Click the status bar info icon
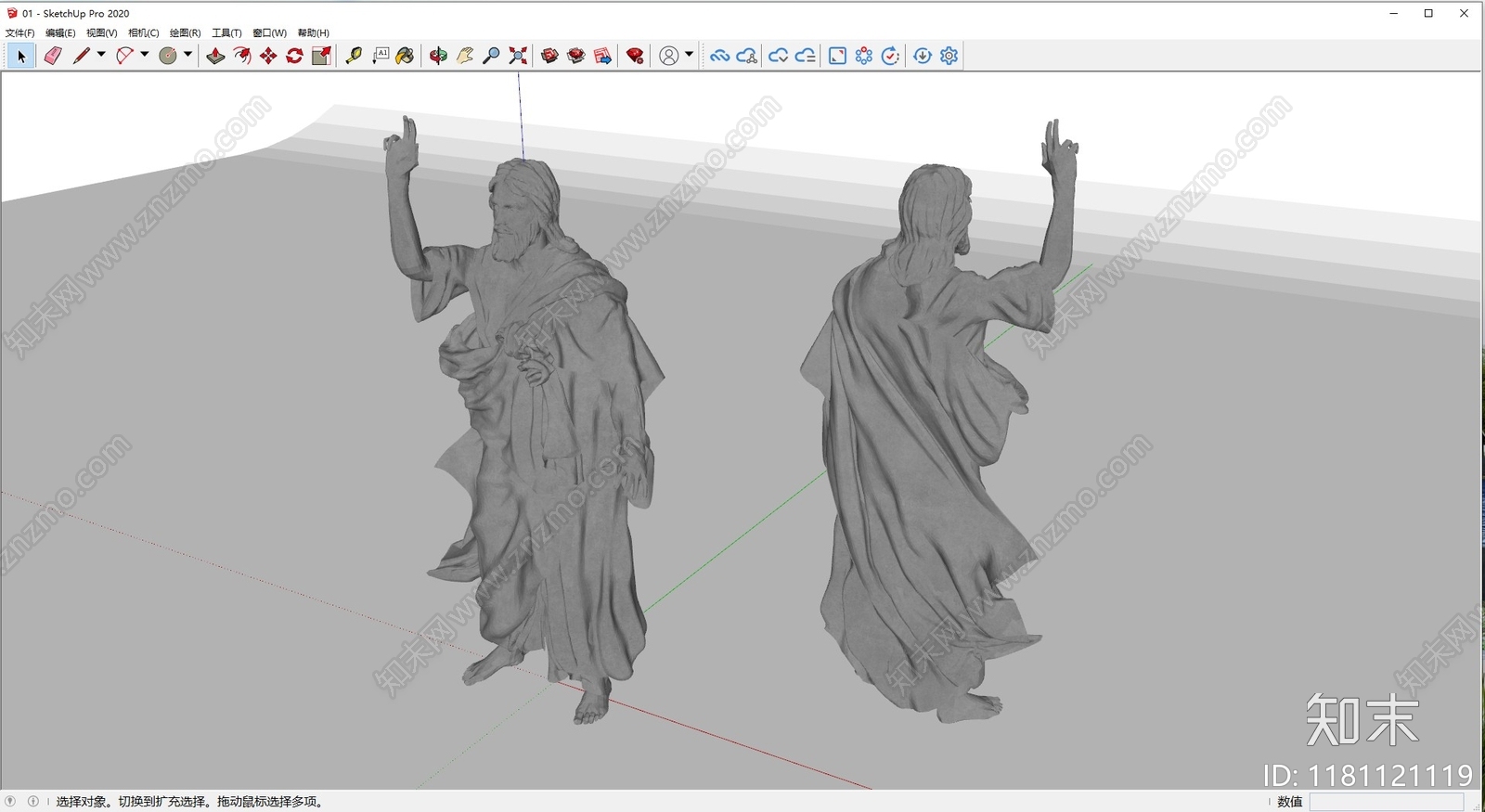Image resolution: width=1485 pixels, height=812 pixels. click(33, 801)
